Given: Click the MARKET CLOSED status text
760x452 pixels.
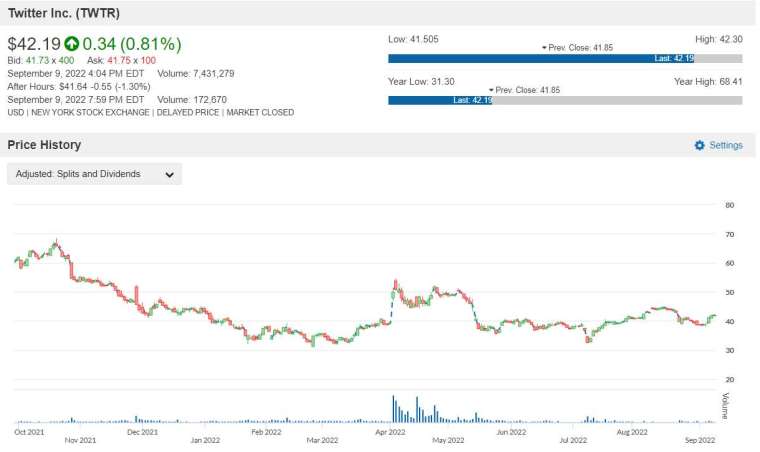Looking at the screenshot, I should point(260,112).
